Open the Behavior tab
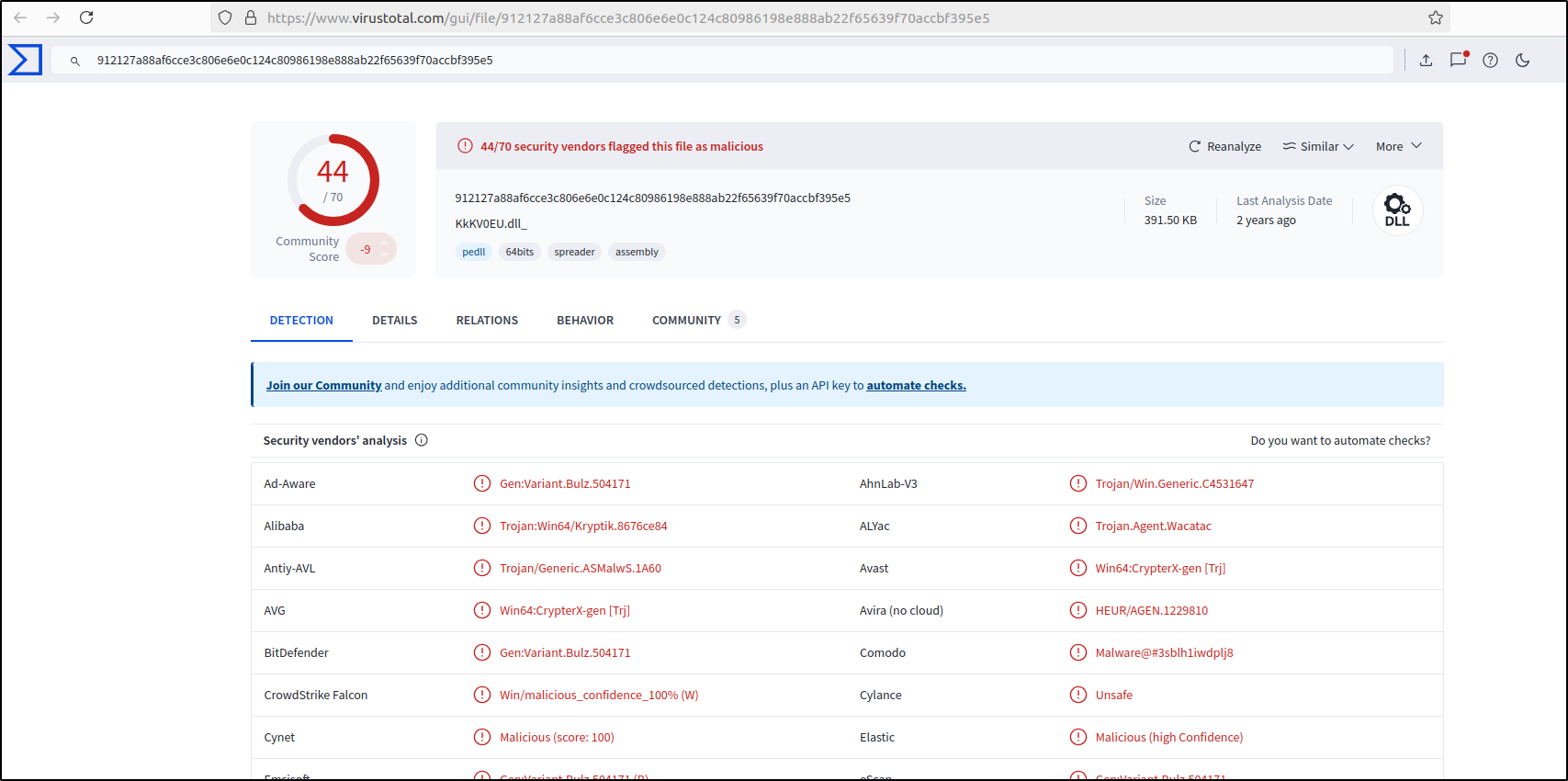Viewport: 1568px width, 781px height. (x=584, y=321)
